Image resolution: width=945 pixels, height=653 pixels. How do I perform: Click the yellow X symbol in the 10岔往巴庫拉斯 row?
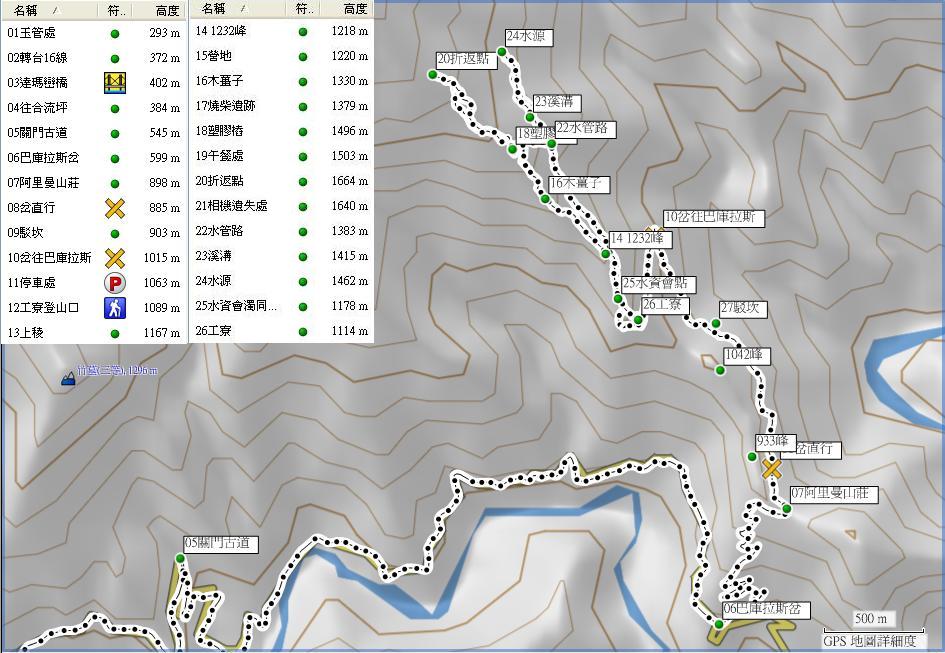pos(115,258)
